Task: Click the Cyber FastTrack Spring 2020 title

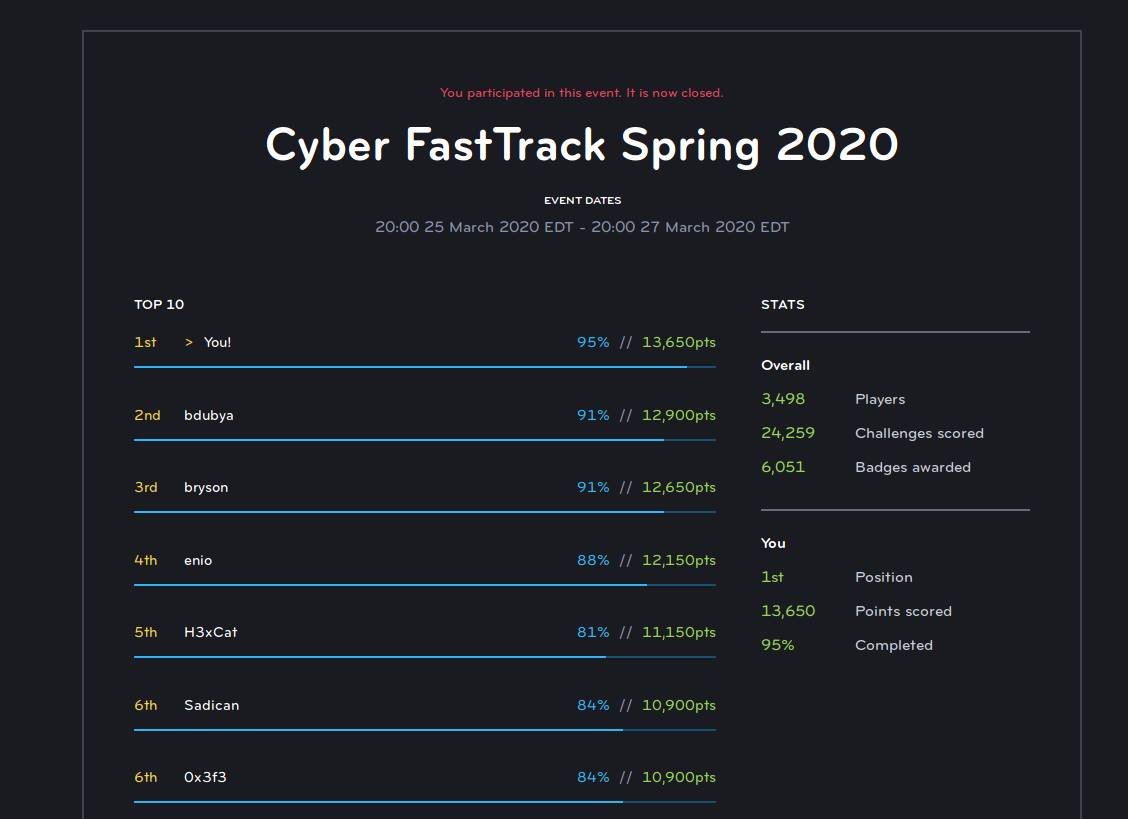Action: point(582,144)
